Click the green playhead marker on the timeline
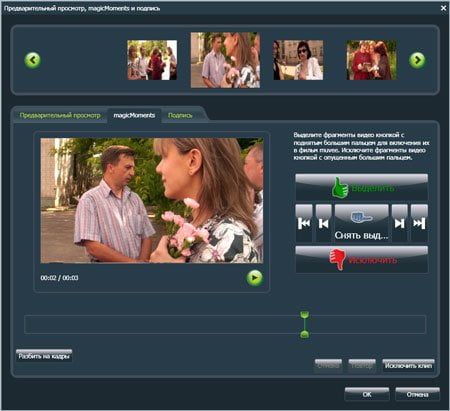 tap(304, 324)
